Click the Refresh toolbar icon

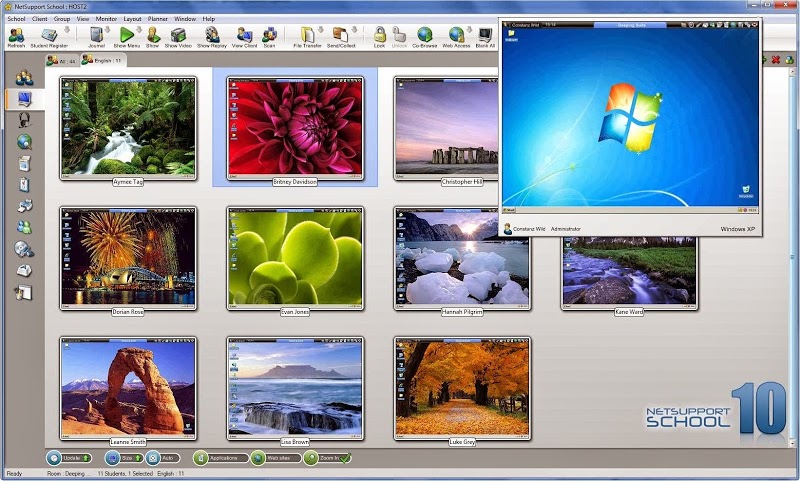(x=16, y=37)
